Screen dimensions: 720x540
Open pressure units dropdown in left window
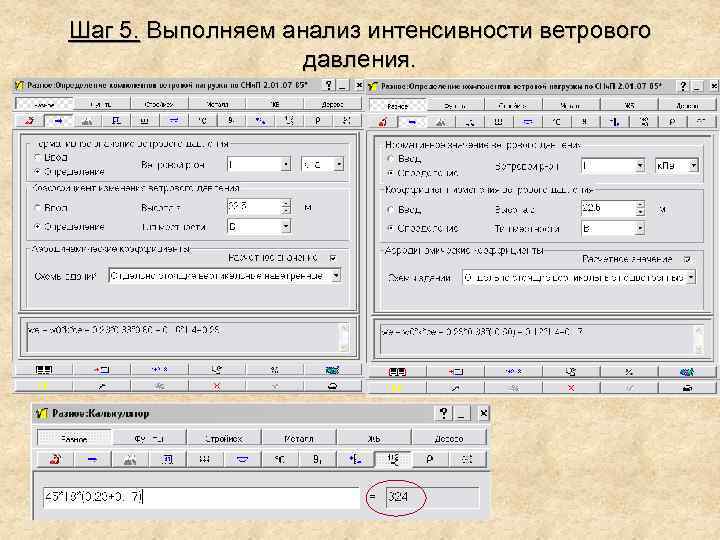[x=338, y=164]
